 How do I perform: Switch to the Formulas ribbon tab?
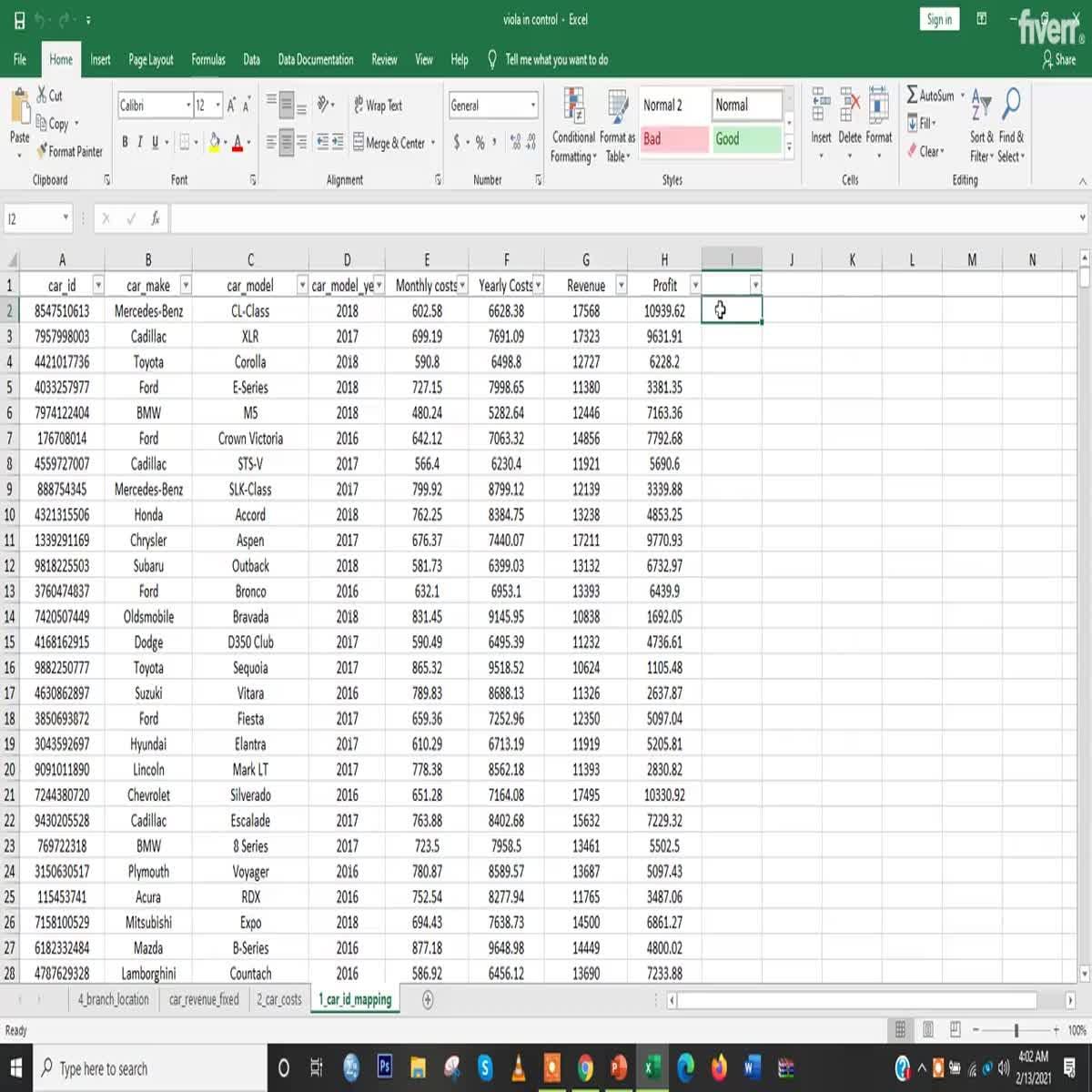tap(207, 59)
